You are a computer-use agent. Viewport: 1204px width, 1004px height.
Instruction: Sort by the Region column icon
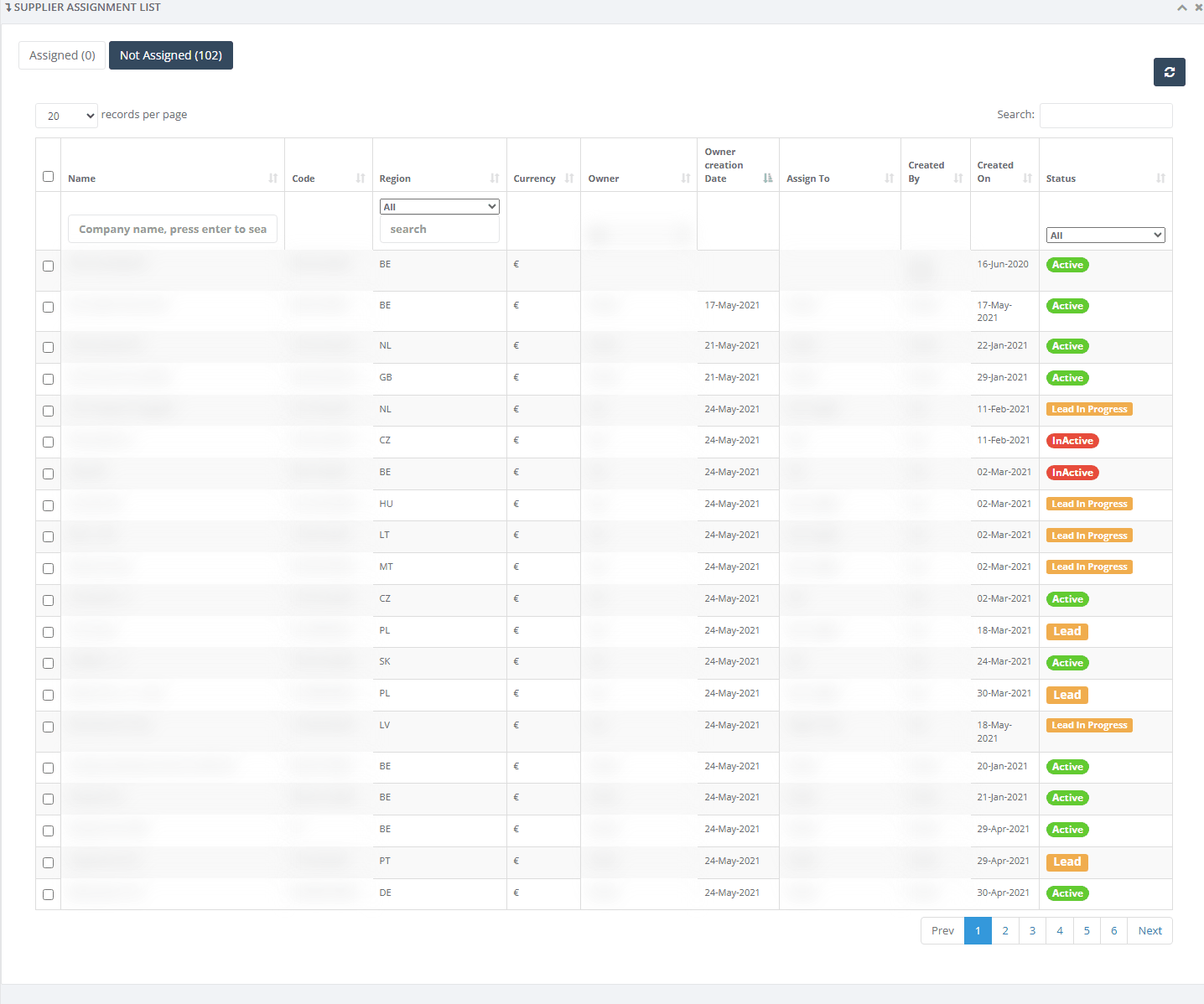click(x=495, y=179)
